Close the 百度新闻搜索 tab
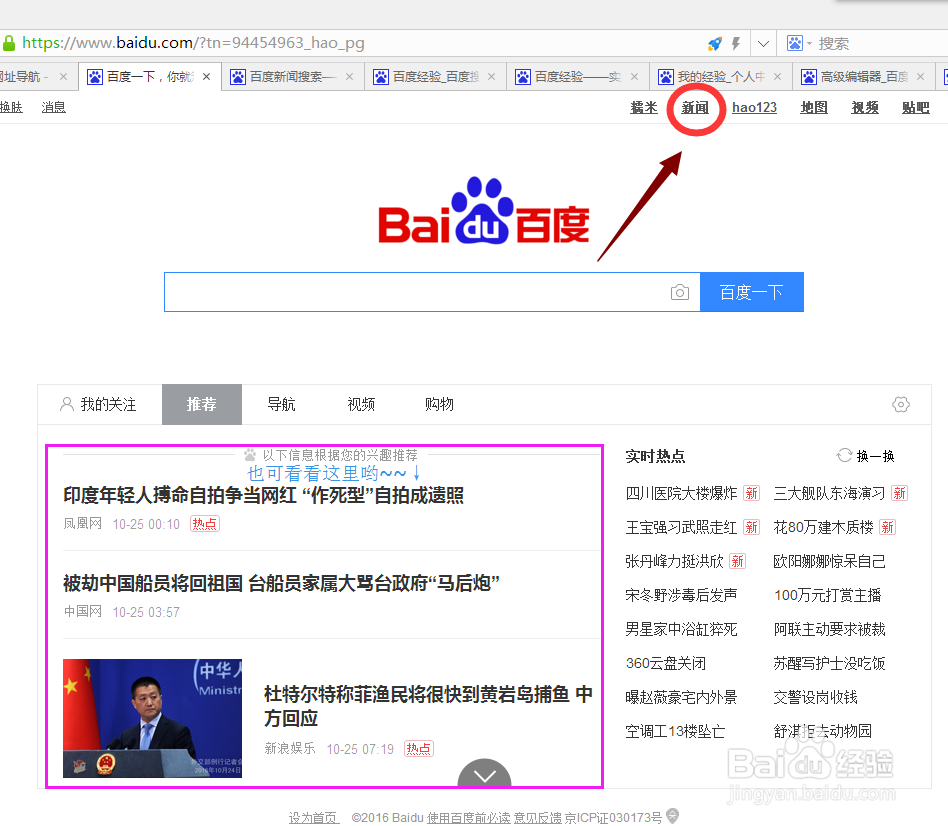This screenshot has height=826, width=948. pyautogui.click(x=349, y=77)
